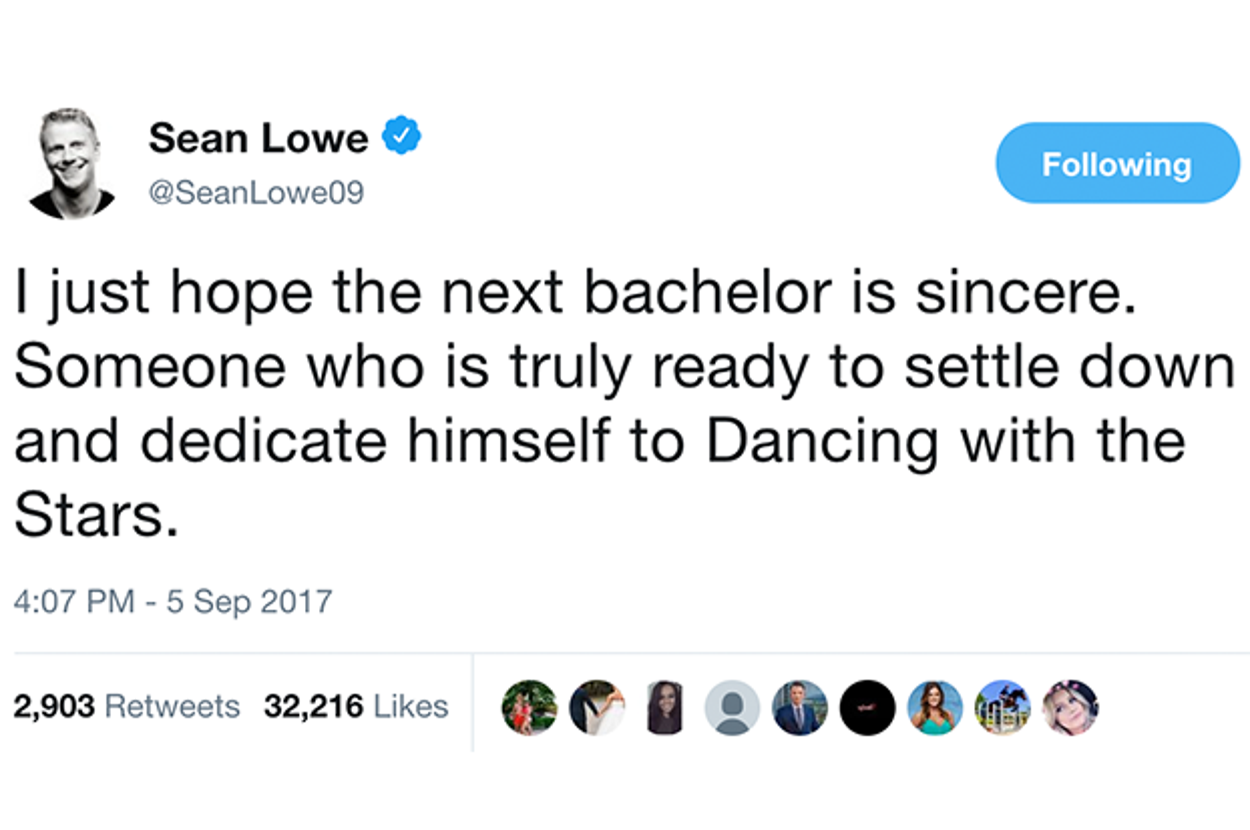This screenshot has width=1250, height=830.
Task: Click the blue verified badge
Action: [403, 137]
